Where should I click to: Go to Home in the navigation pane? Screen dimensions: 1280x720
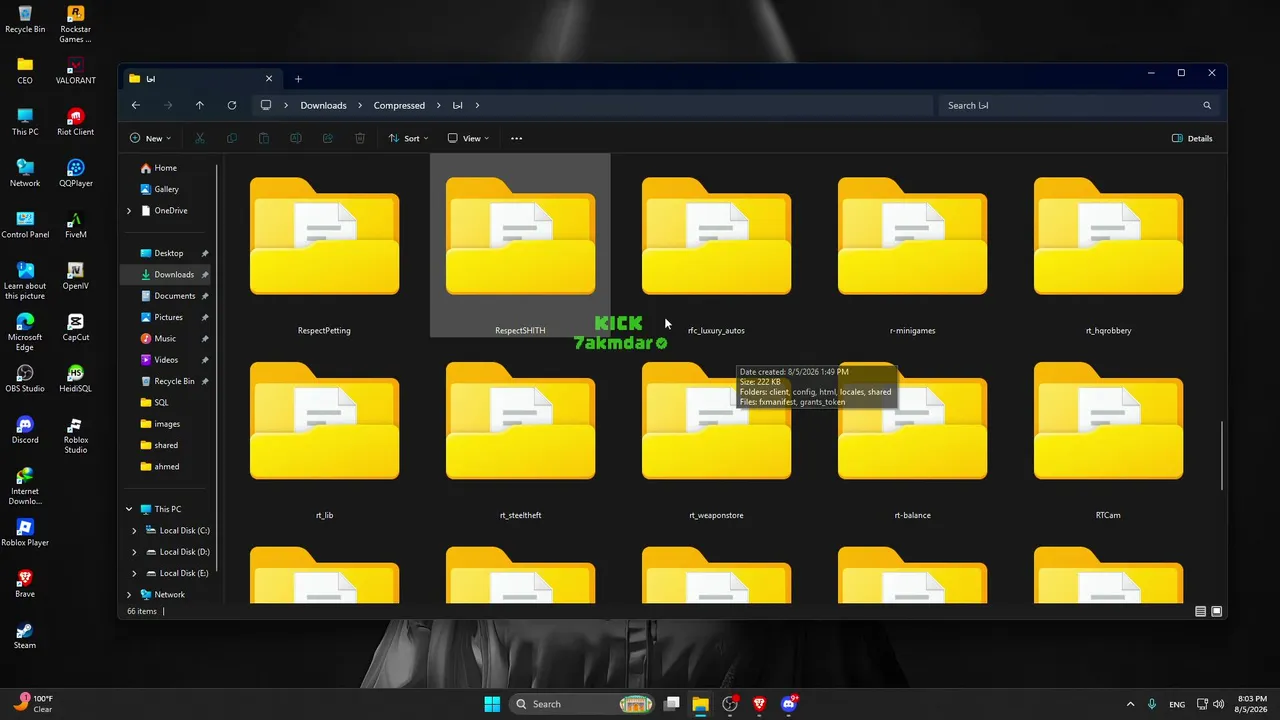pos(166,168)
